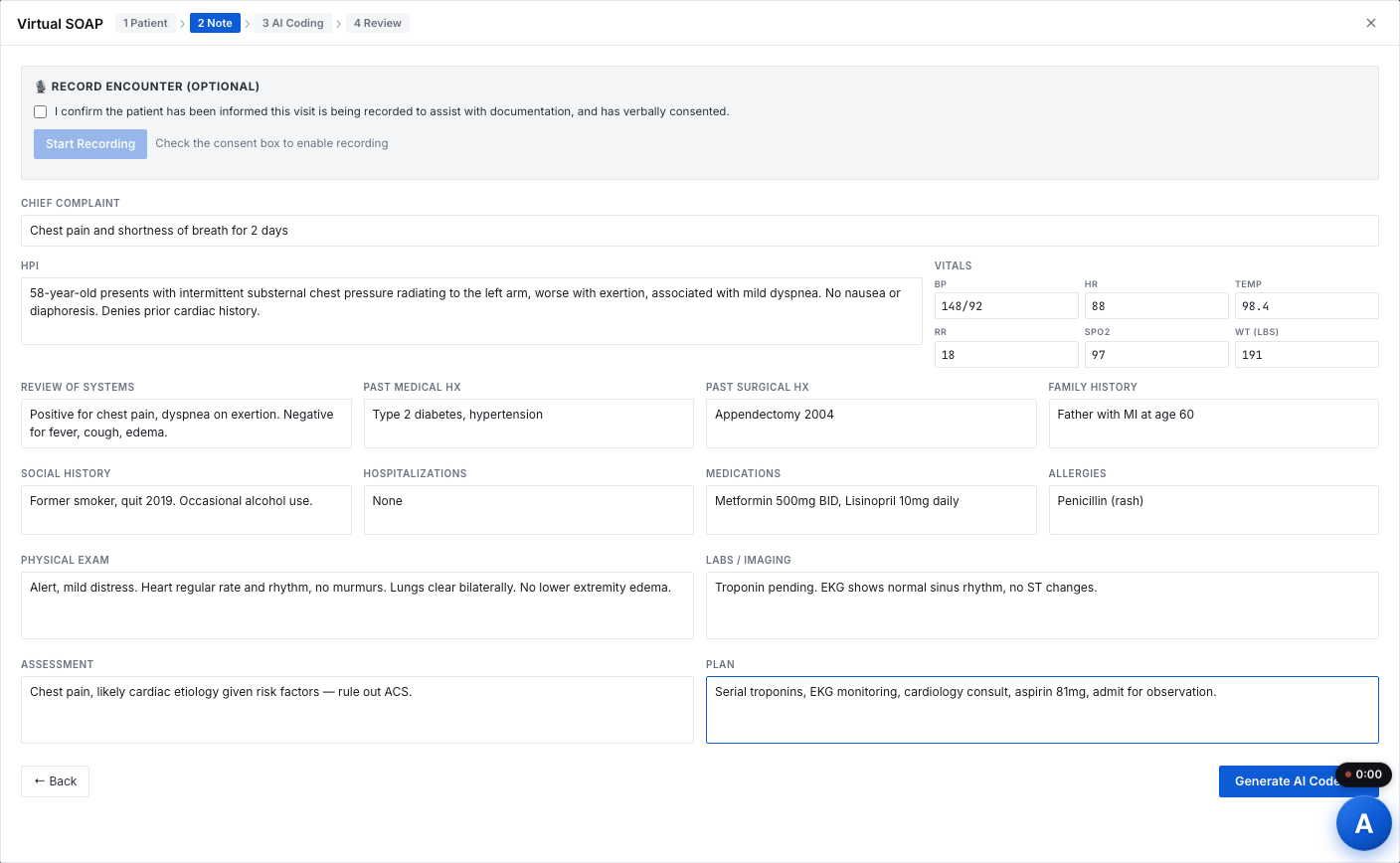Open the blue A assistant bubble

[1363, 823]
